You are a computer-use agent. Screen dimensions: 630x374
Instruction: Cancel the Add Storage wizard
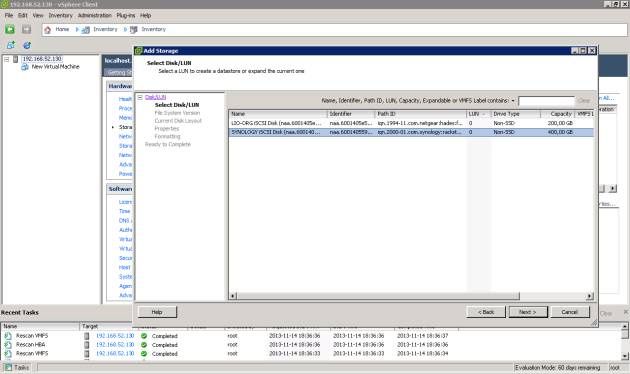tap(570, 312)
